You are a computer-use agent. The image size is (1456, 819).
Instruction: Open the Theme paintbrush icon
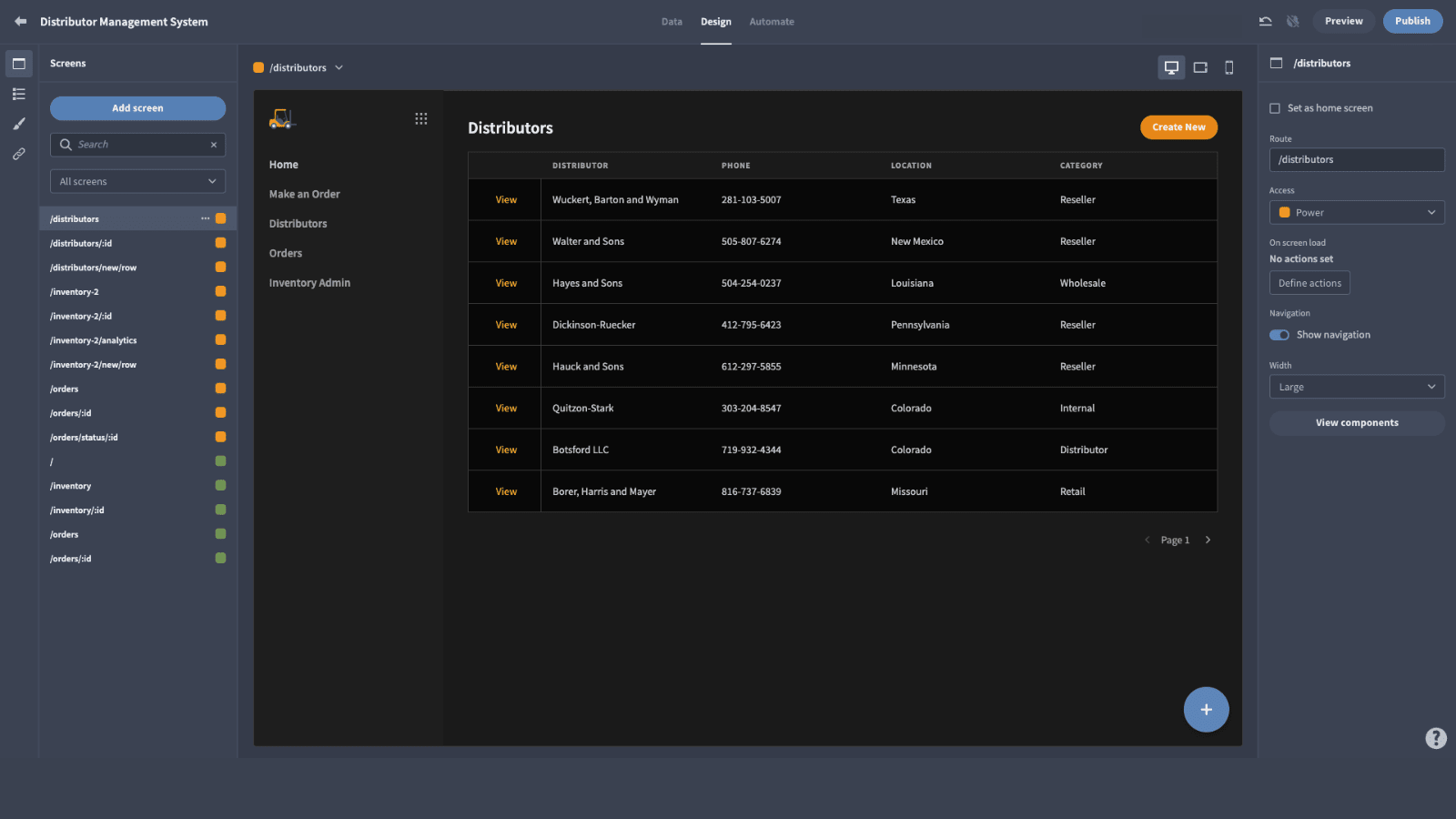[x=18, y=124]
